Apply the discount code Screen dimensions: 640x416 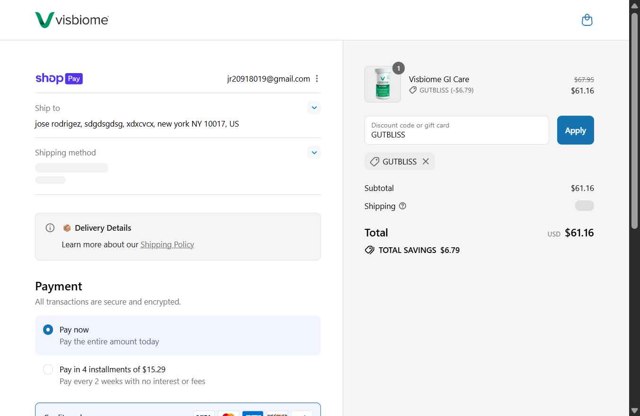575,130
